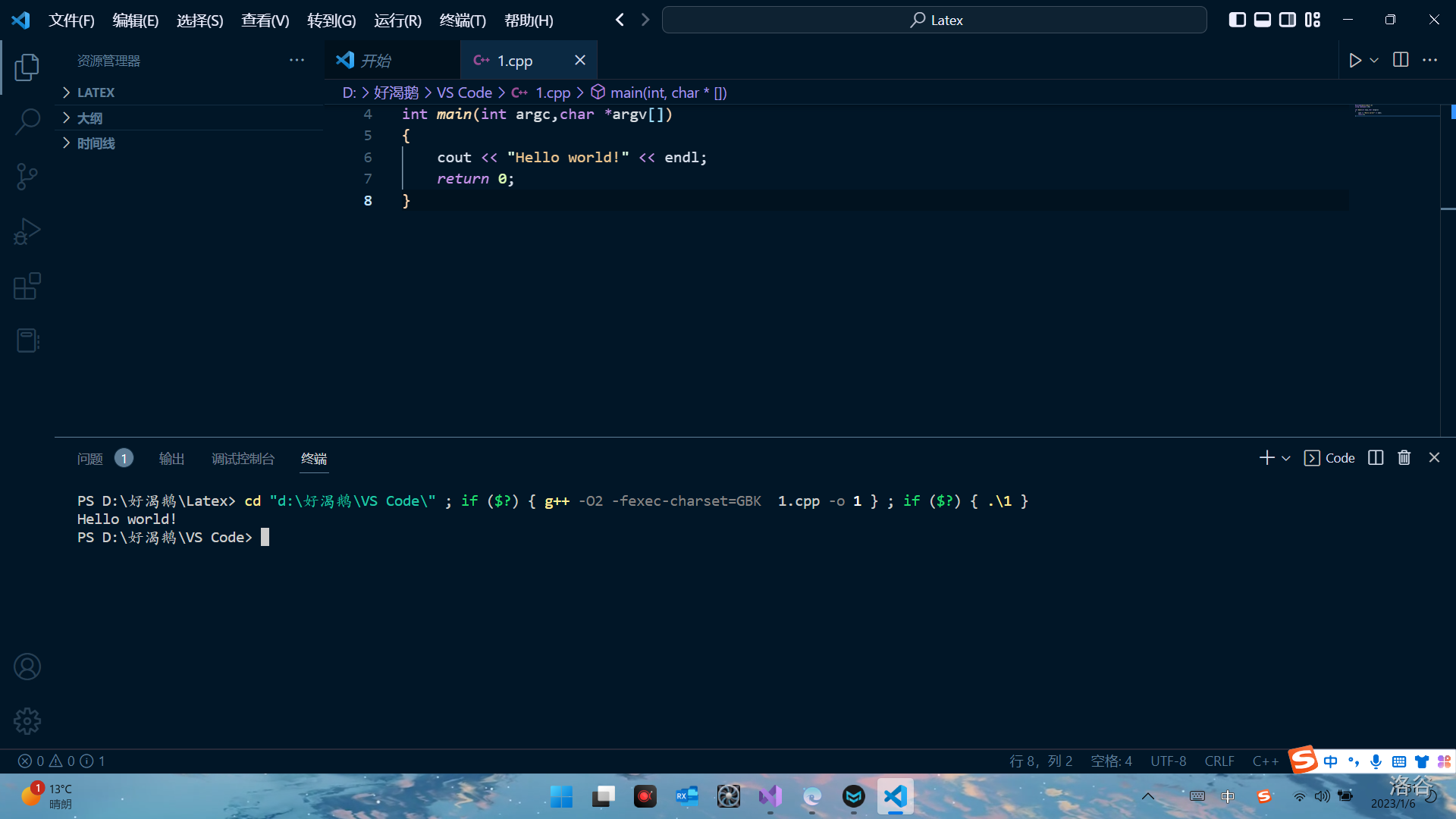This screenshot has width=1456, height=819.
Task: Open the new terminal profile dropdown arrow
Action: click(x=1286, y=458)
